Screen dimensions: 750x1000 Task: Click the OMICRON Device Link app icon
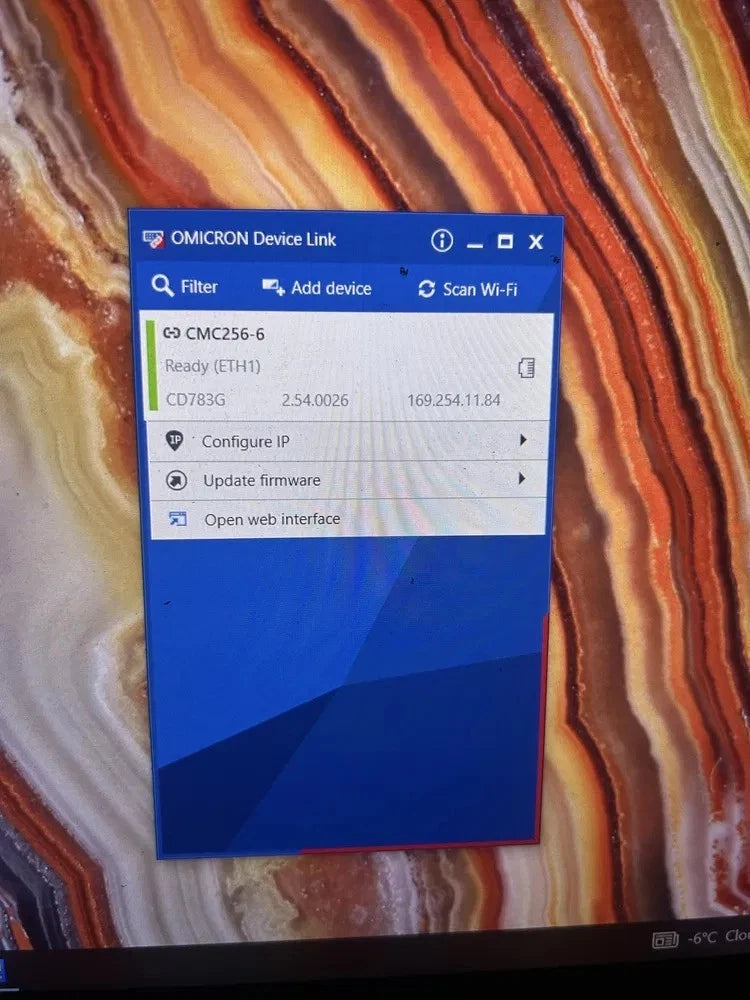click(x=153, y=240)
